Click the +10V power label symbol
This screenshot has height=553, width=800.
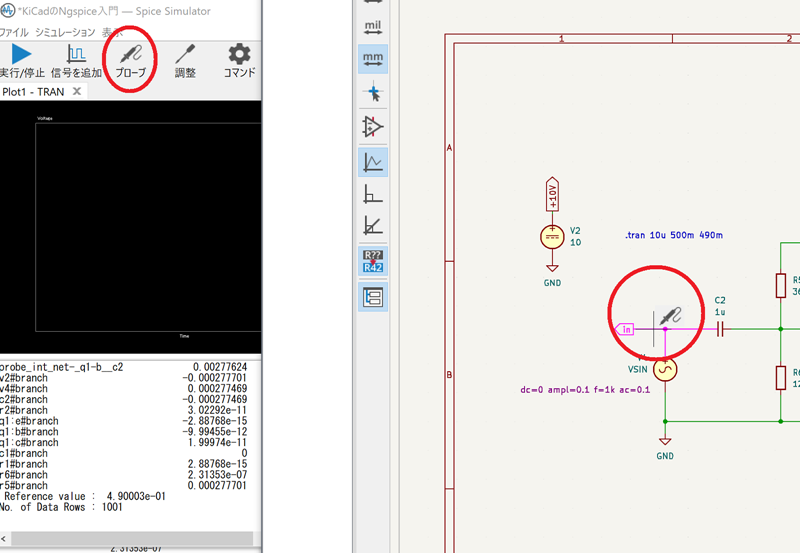552,194
